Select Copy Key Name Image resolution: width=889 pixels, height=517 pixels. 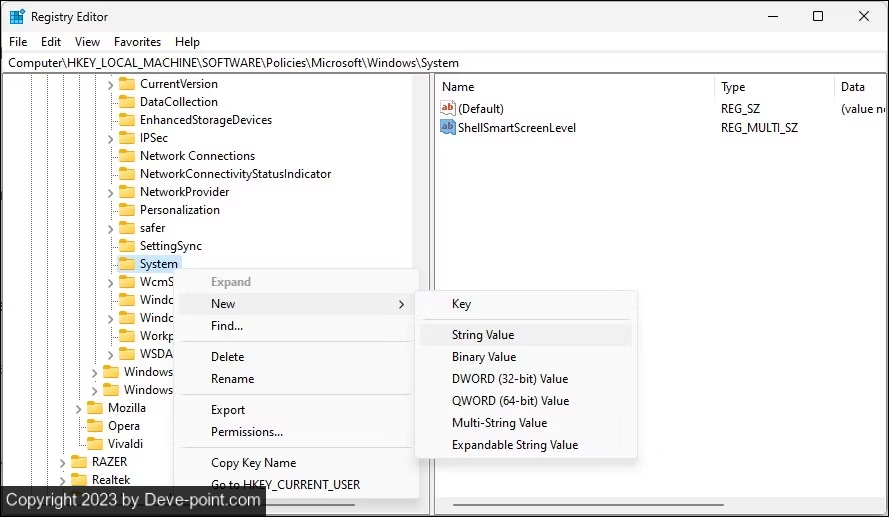[x=296, y=463]
